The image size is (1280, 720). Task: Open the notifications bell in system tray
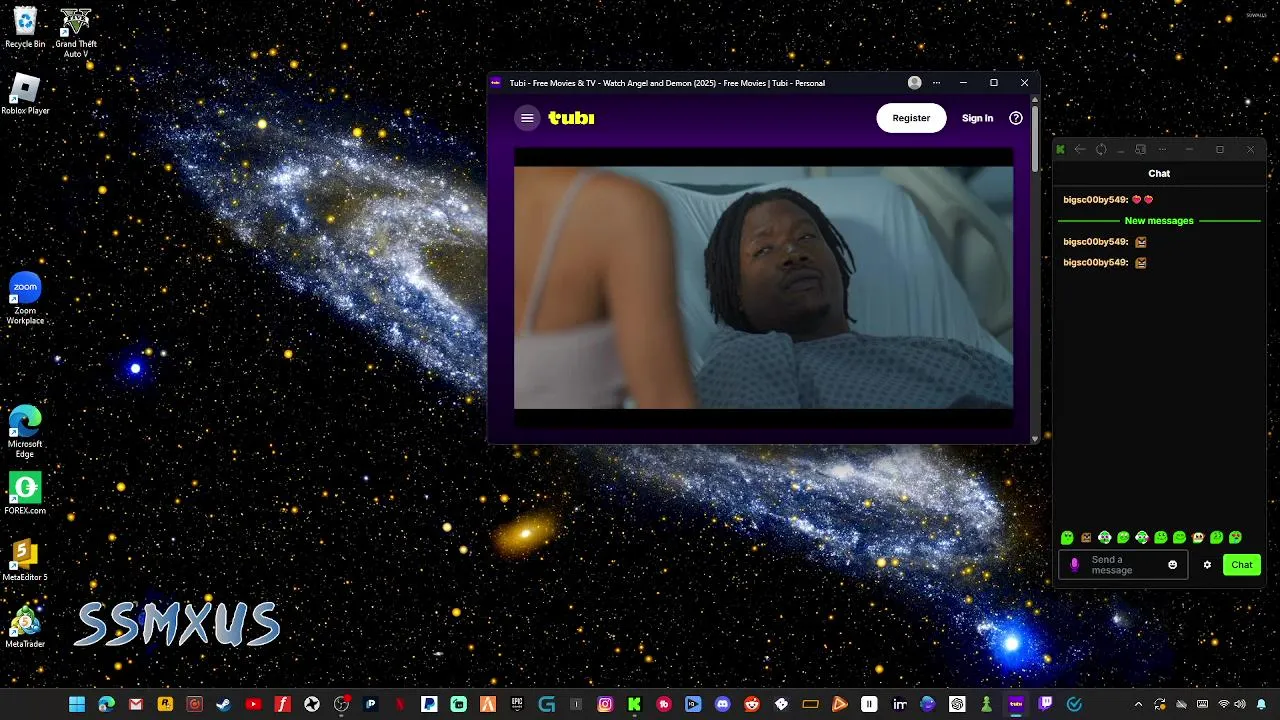tap(1261, 704)
